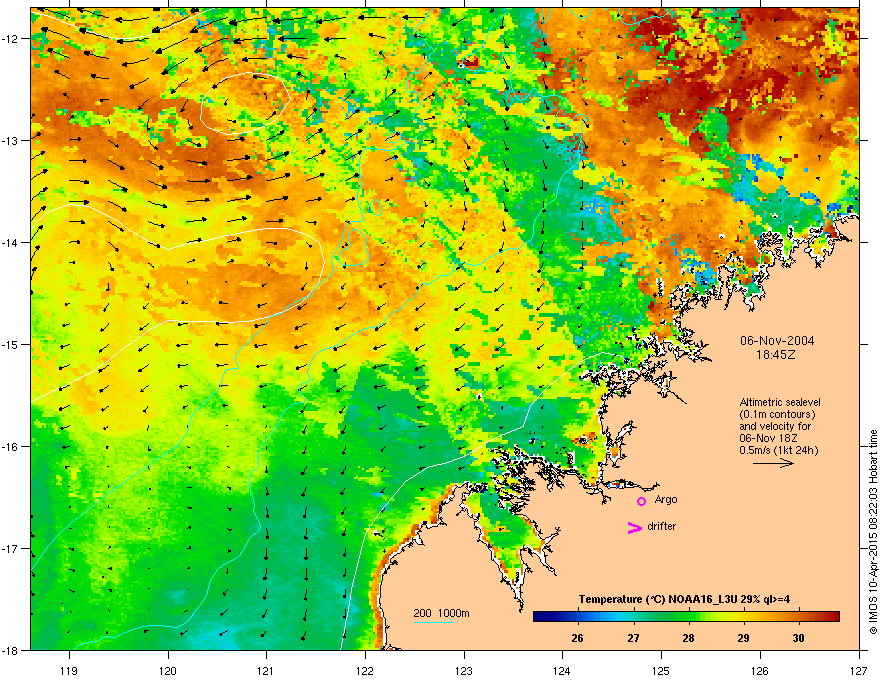This screenshot has width=880, height=680.
Task: Click the magenta Argo circle marker
Action: pos(641,501)
